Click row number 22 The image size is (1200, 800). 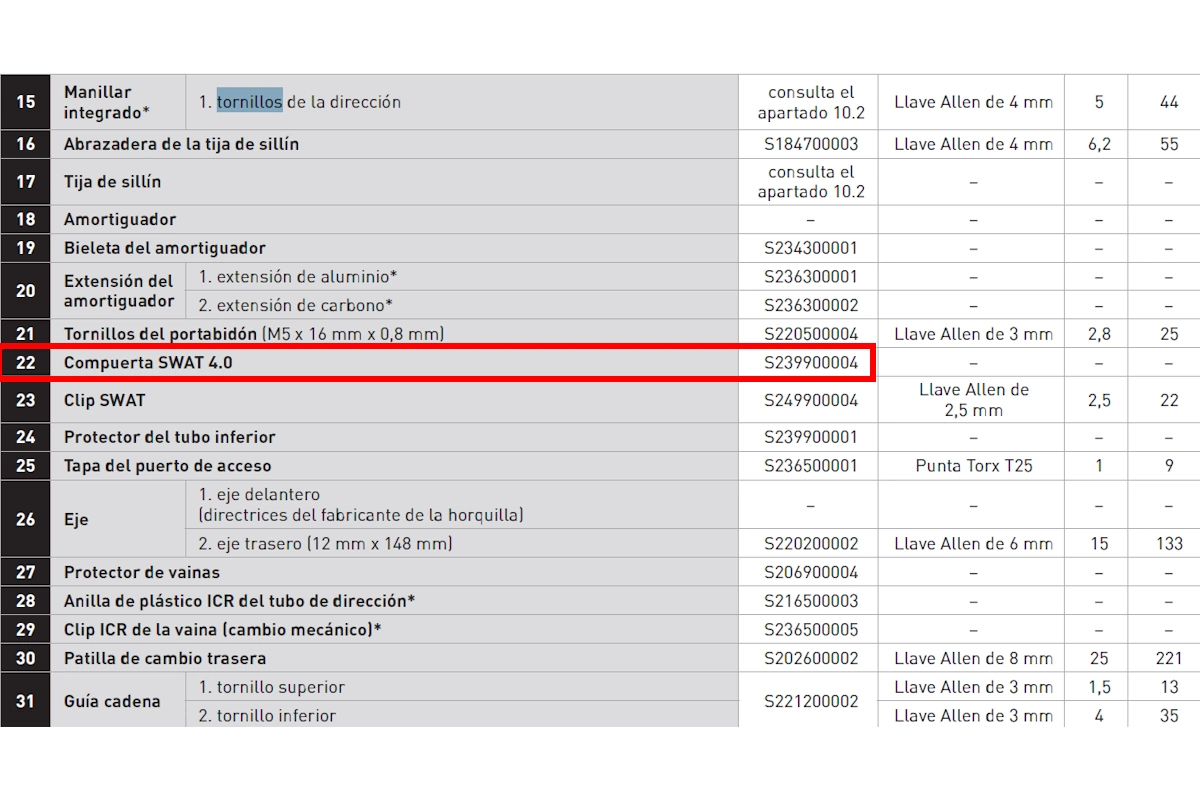(x=26, y=363)
